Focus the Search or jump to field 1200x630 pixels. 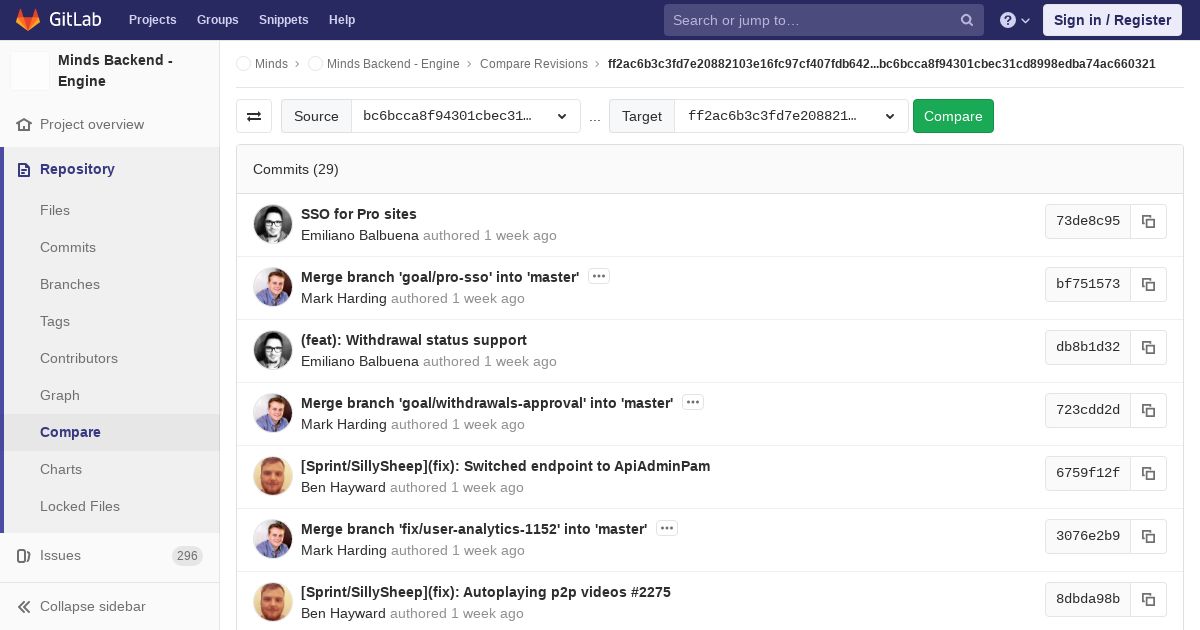pos(811,20)
